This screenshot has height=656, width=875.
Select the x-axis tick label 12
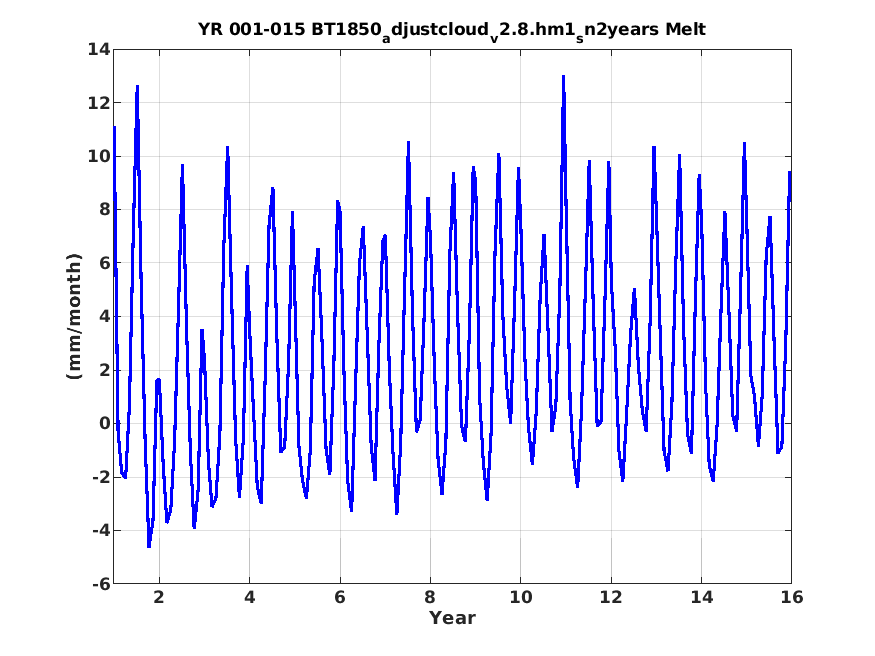tap(610, 597)
